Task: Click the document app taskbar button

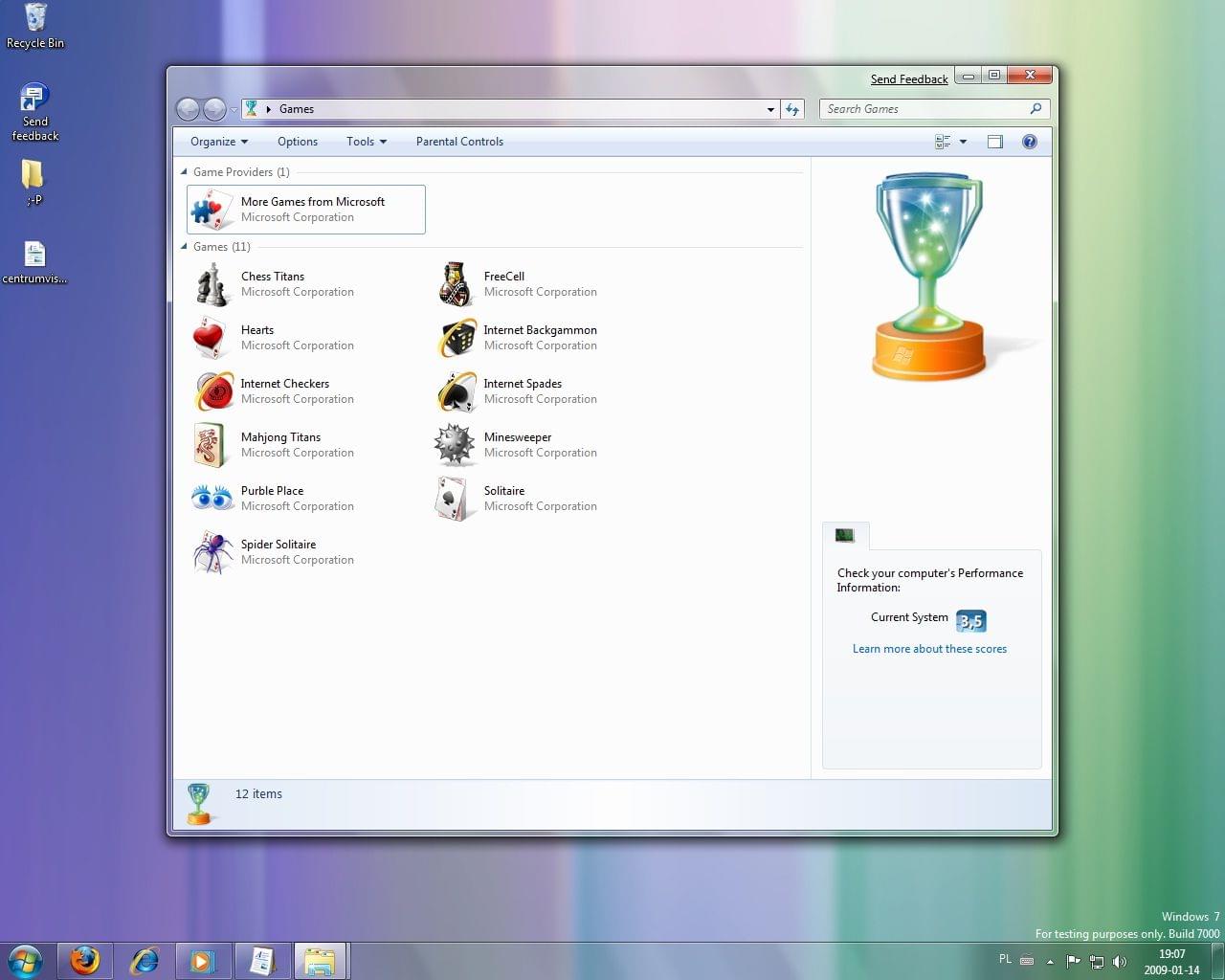Action: (261, 960)
